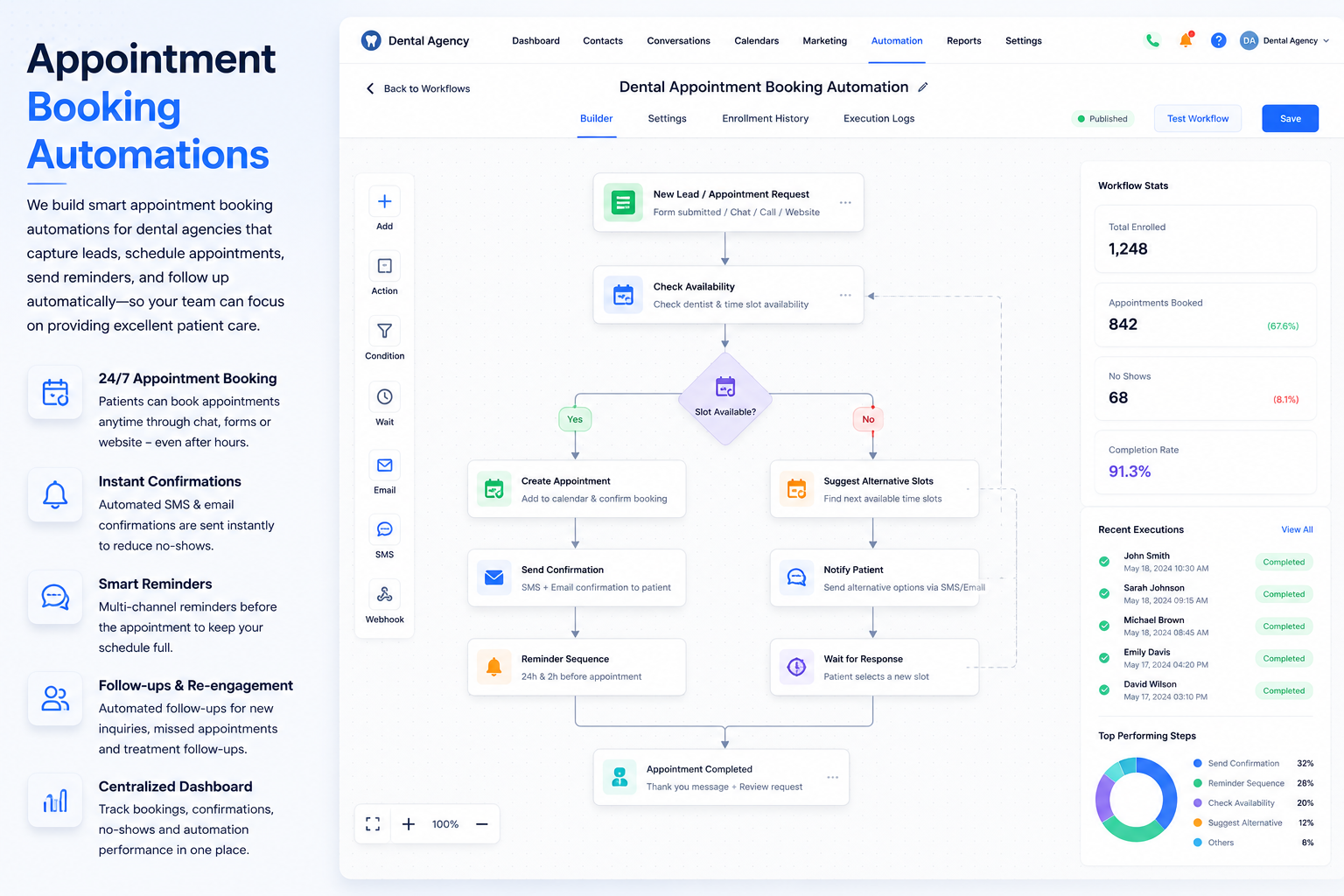Open options menu on Check Availability node
This screenshot has width=1344, height=896.
click(x=845, y=295)
